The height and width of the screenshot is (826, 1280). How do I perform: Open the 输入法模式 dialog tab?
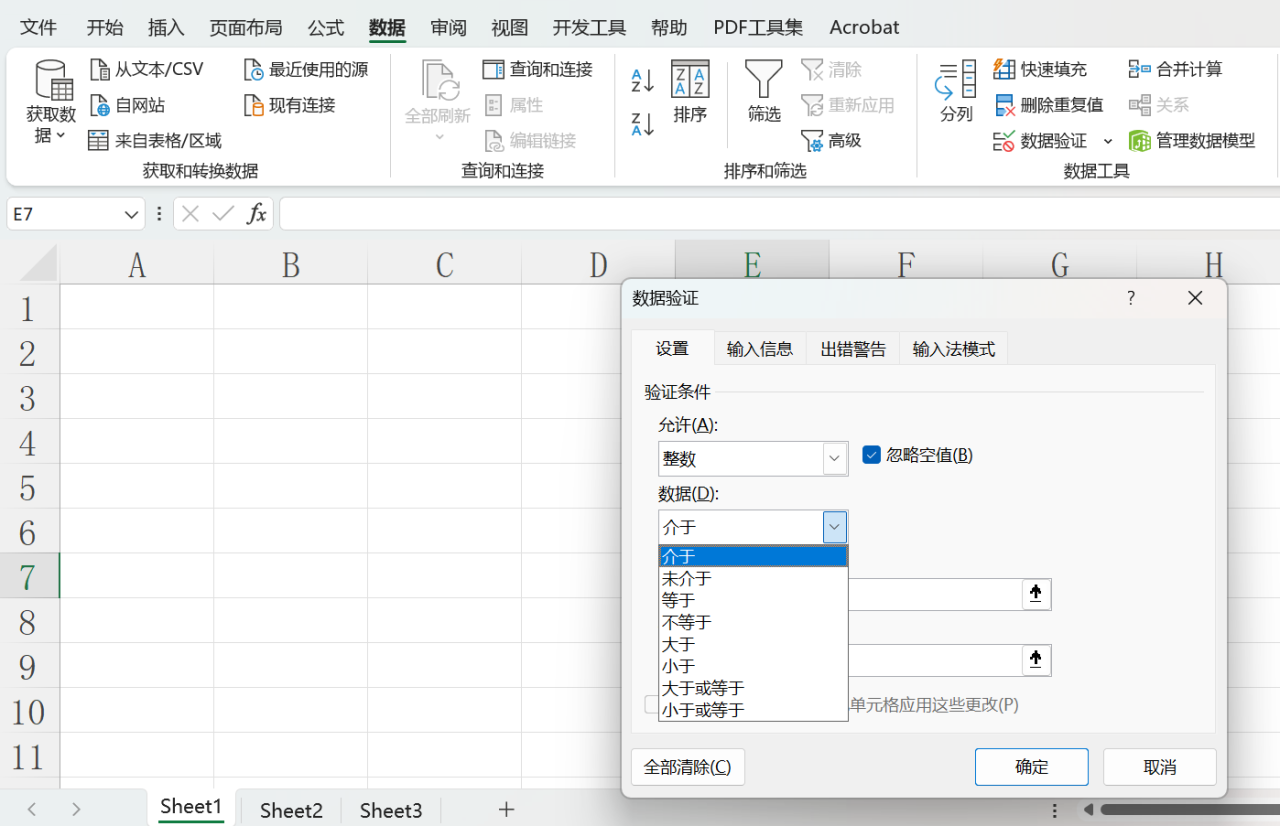point(954,349)
